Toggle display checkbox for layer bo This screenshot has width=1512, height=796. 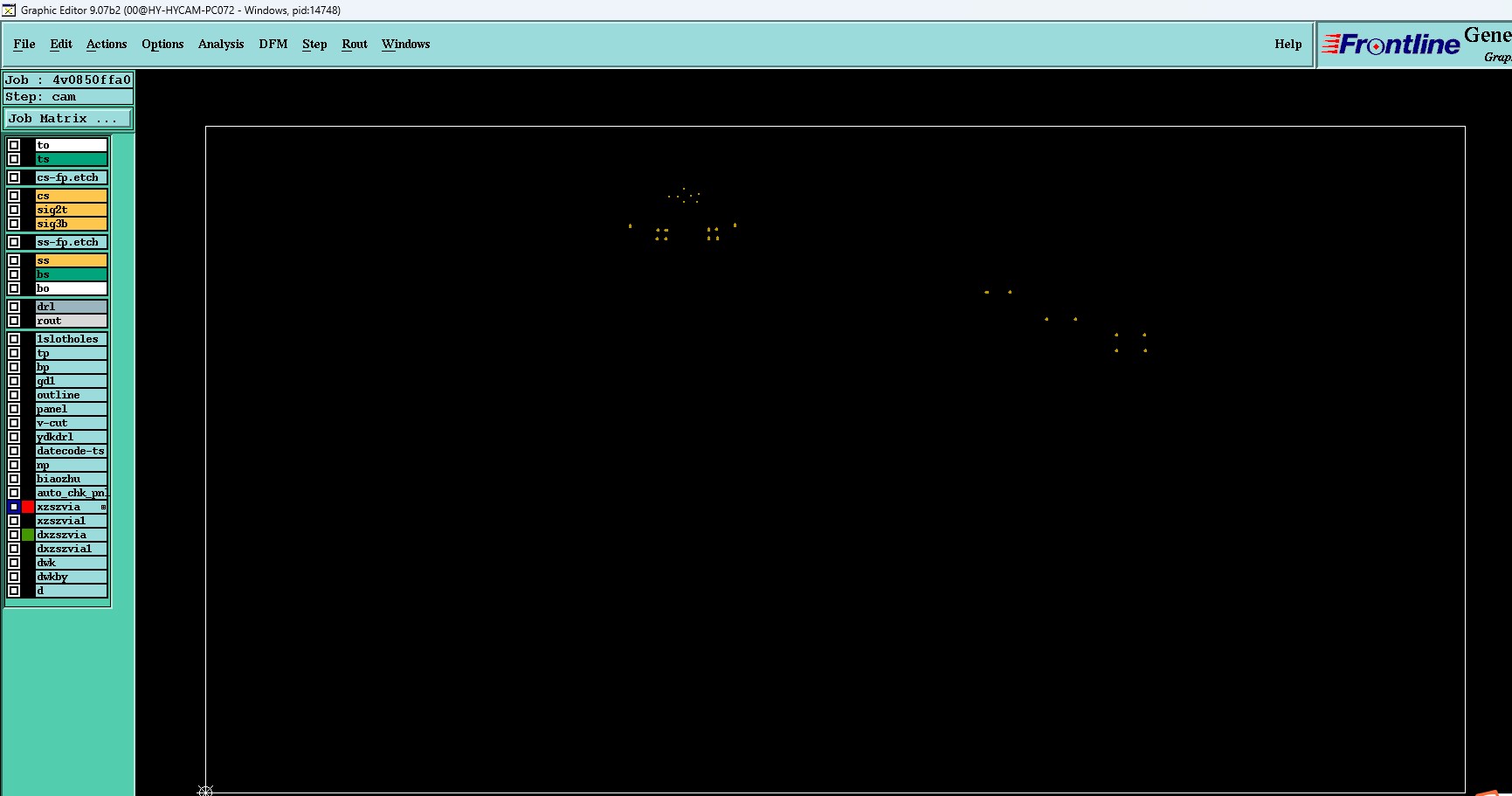pyautogui.click(x=14, y=288)
